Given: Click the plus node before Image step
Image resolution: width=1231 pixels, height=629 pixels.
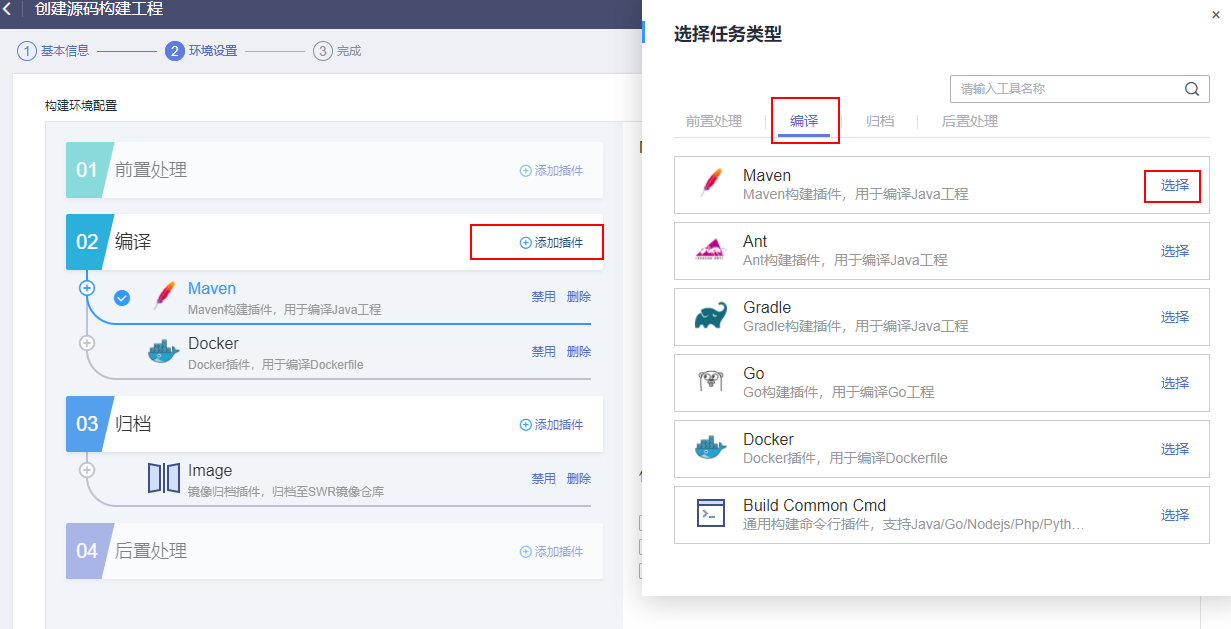Looking at the screenshot, I should tap(87, 470).
